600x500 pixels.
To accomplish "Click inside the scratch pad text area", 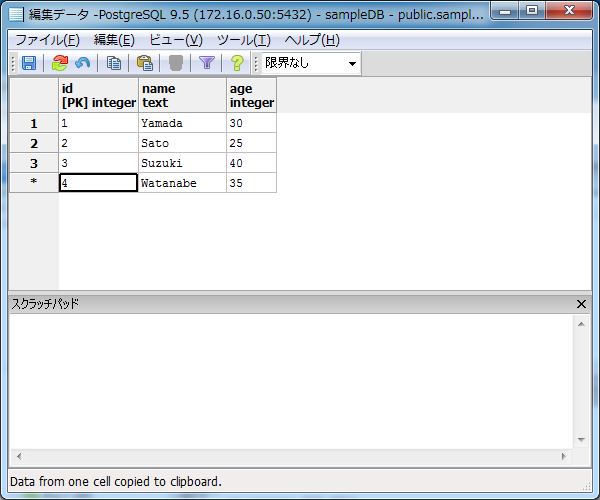I will pos(291,382).
